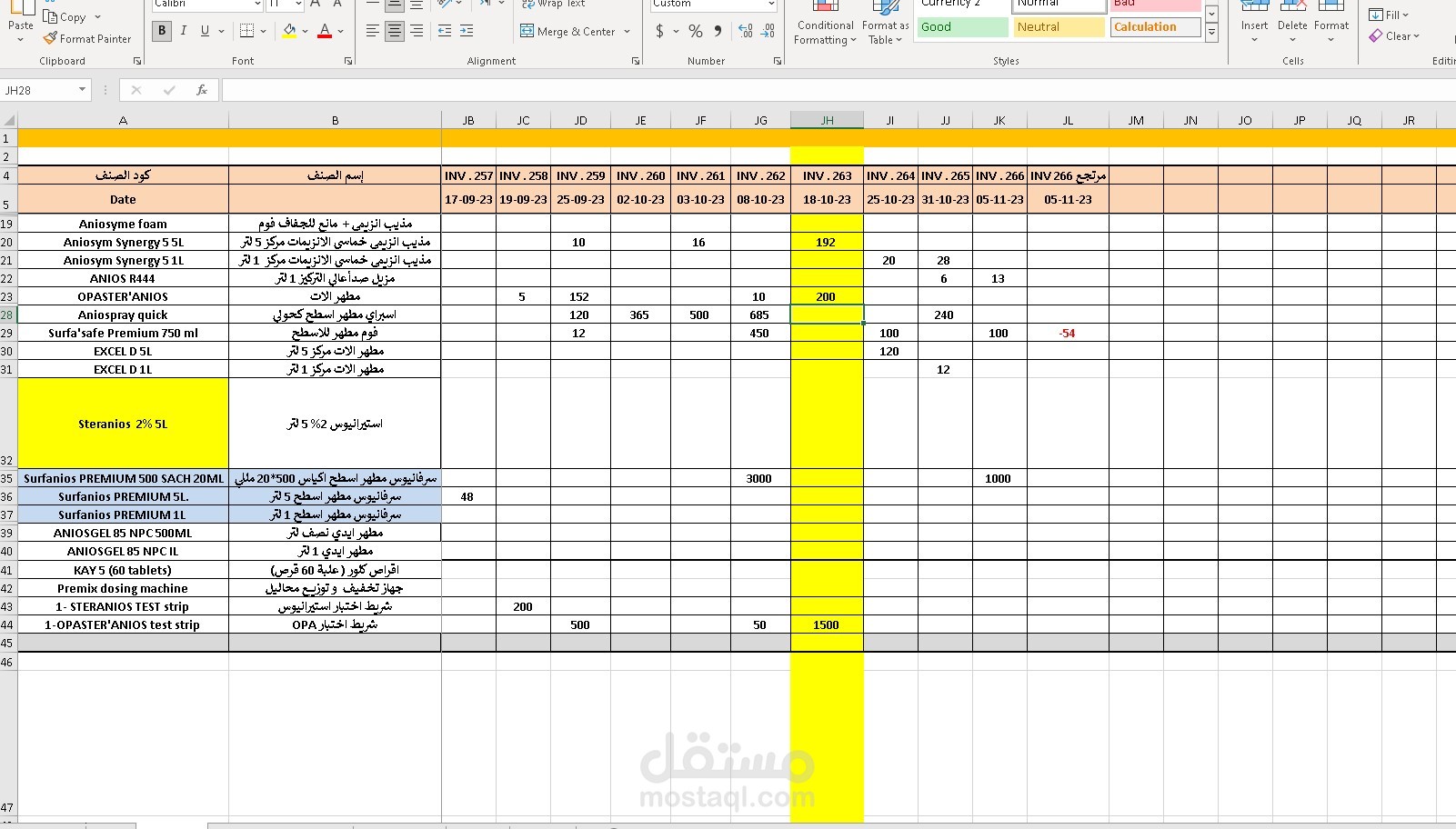Apply right text alignment
Viewport: 1456px width, 829px height.
(417, 31)
